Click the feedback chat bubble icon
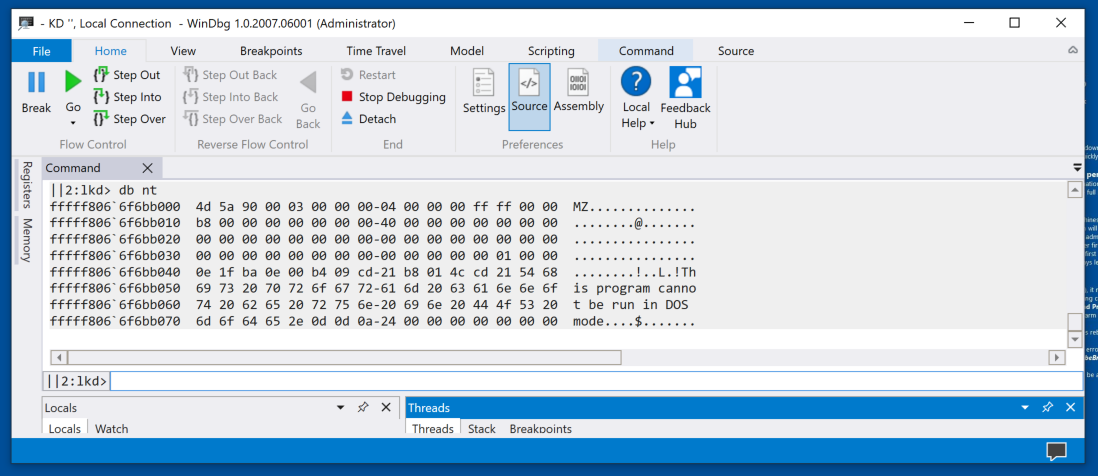 (x=1056, y=451)
